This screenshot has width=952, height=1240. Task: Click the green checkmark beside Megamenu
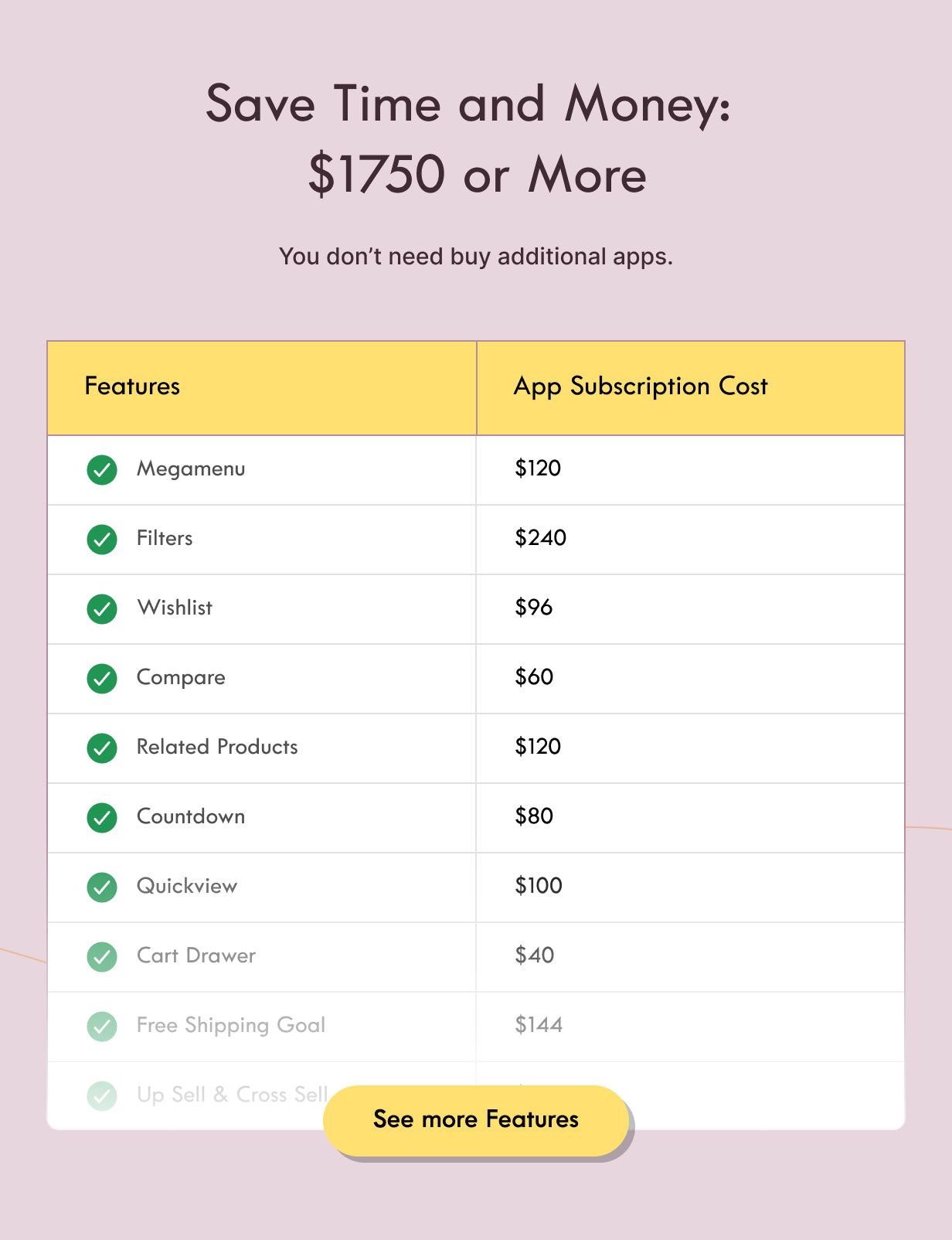point(102,469)
